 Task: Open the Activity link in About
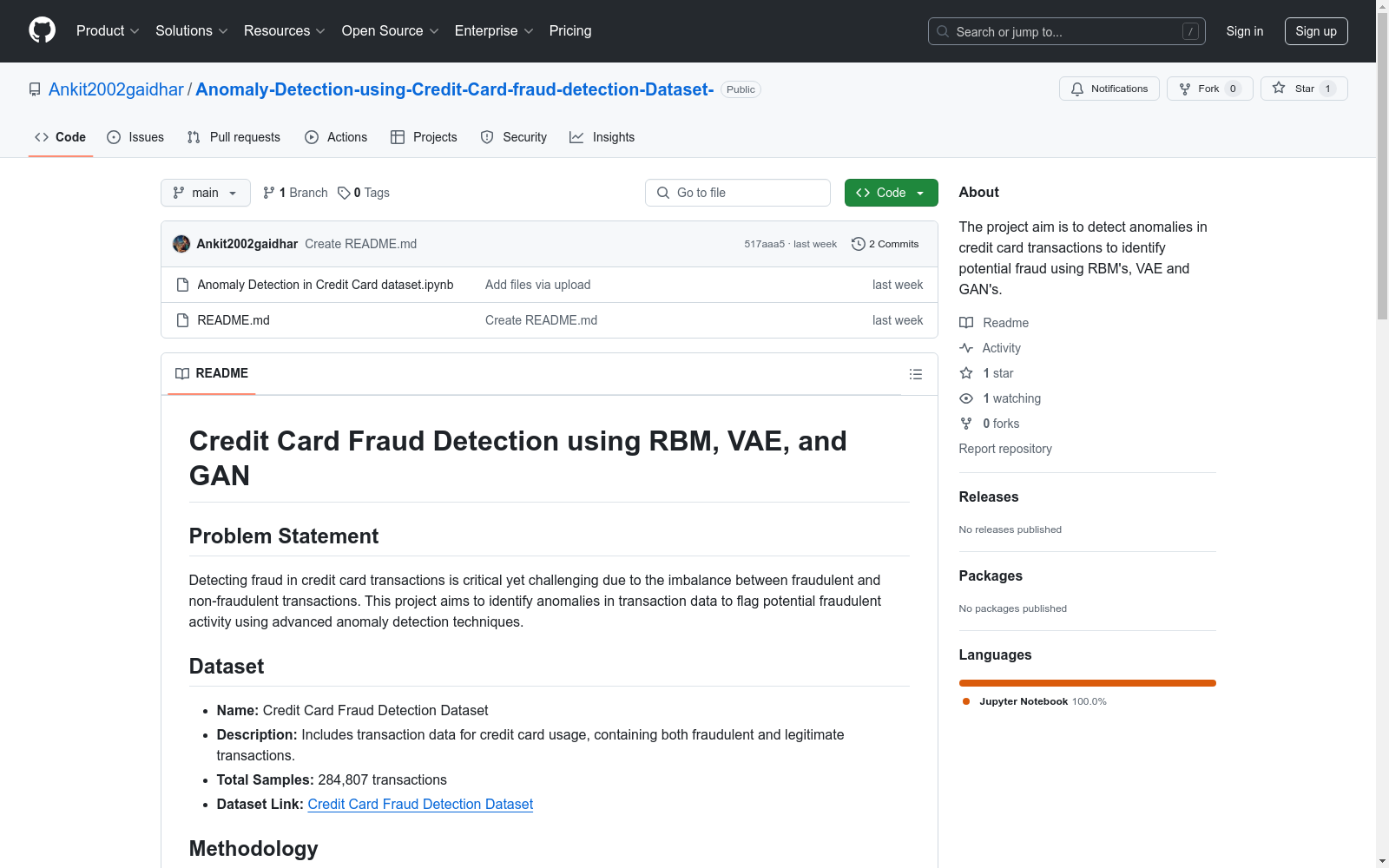[x=990, y=348]
